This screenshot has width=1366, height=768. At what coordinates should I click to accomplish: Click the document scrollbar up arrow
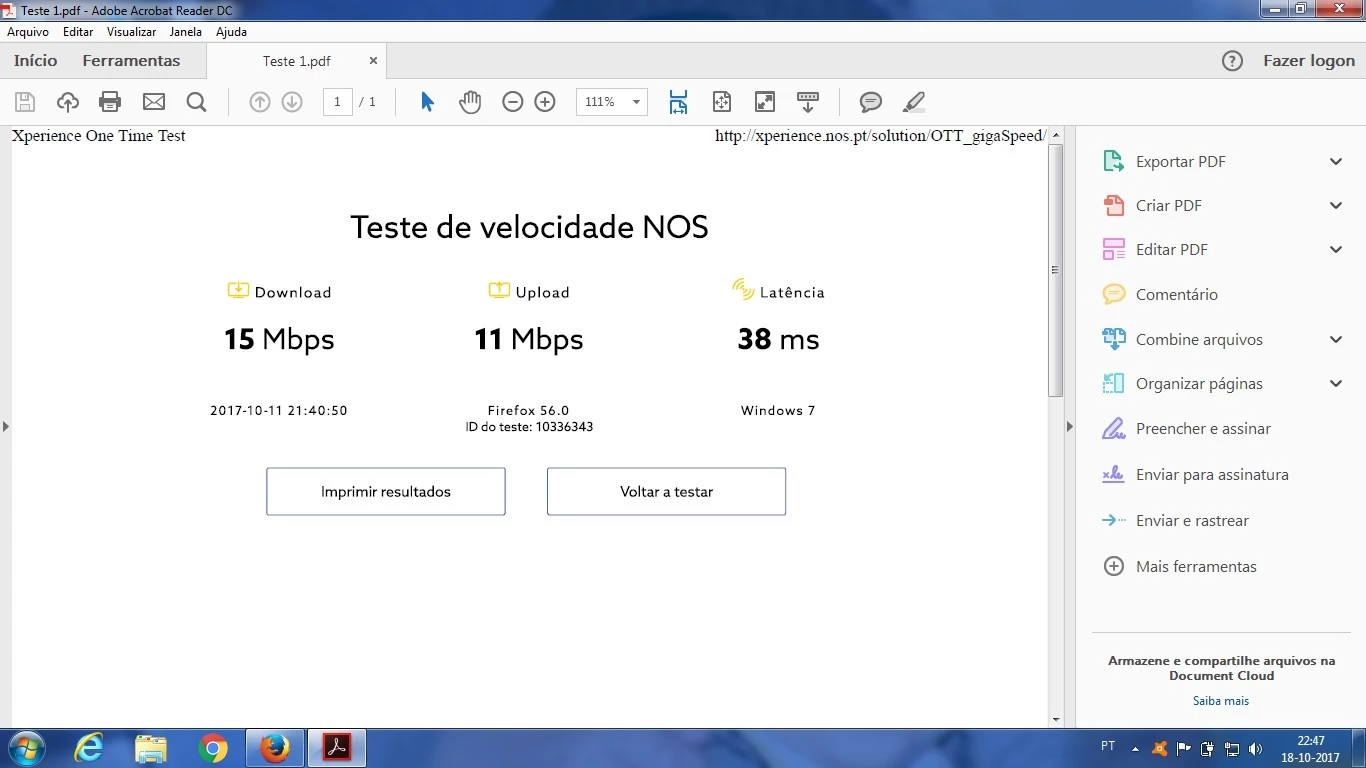click(1056, 135)
